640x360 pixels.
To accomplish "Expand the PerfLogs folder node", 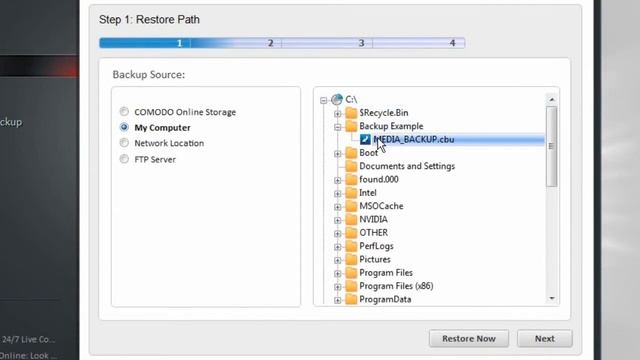I will [x=338, y=247].
